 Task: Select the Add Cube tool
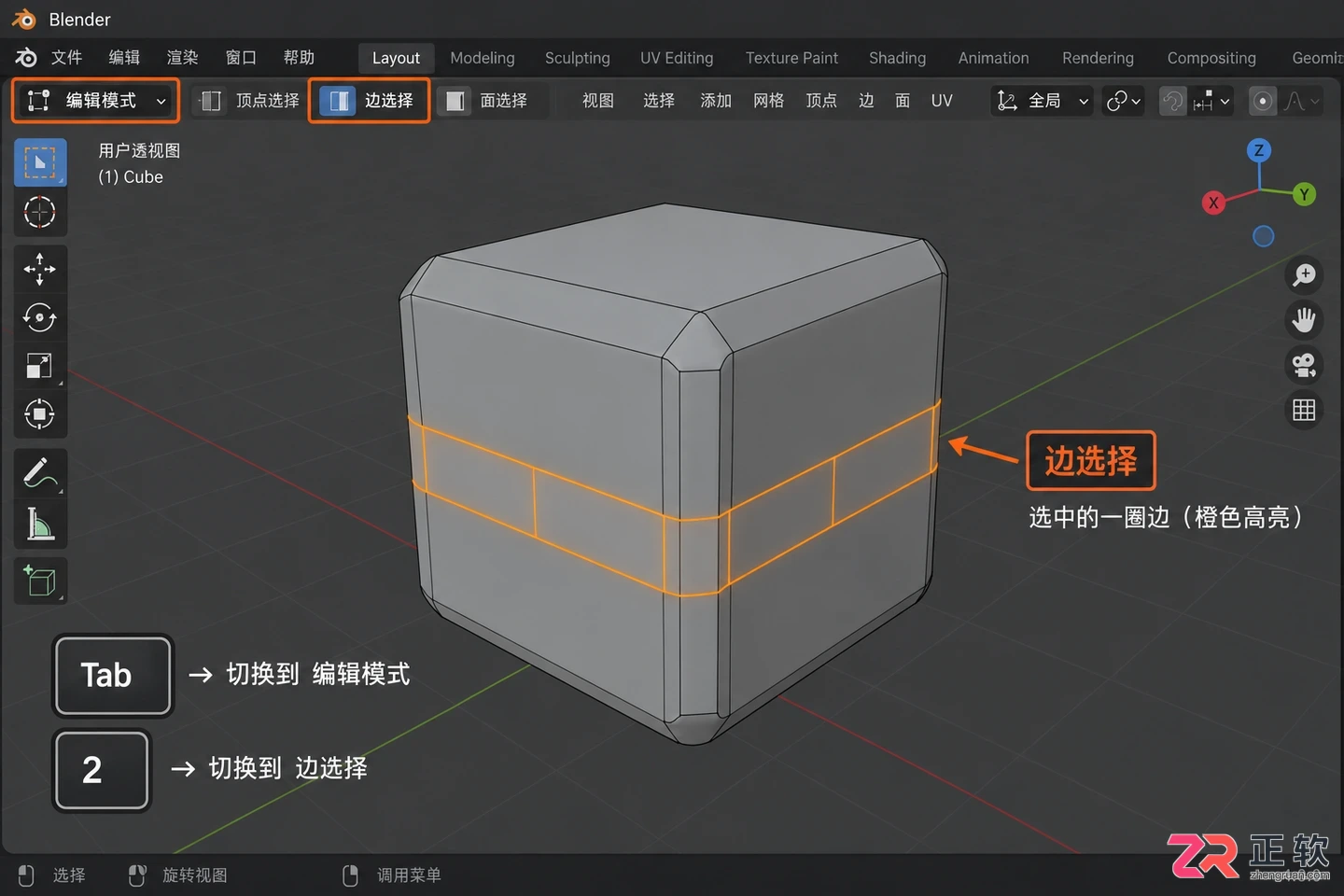click(39, 581)
